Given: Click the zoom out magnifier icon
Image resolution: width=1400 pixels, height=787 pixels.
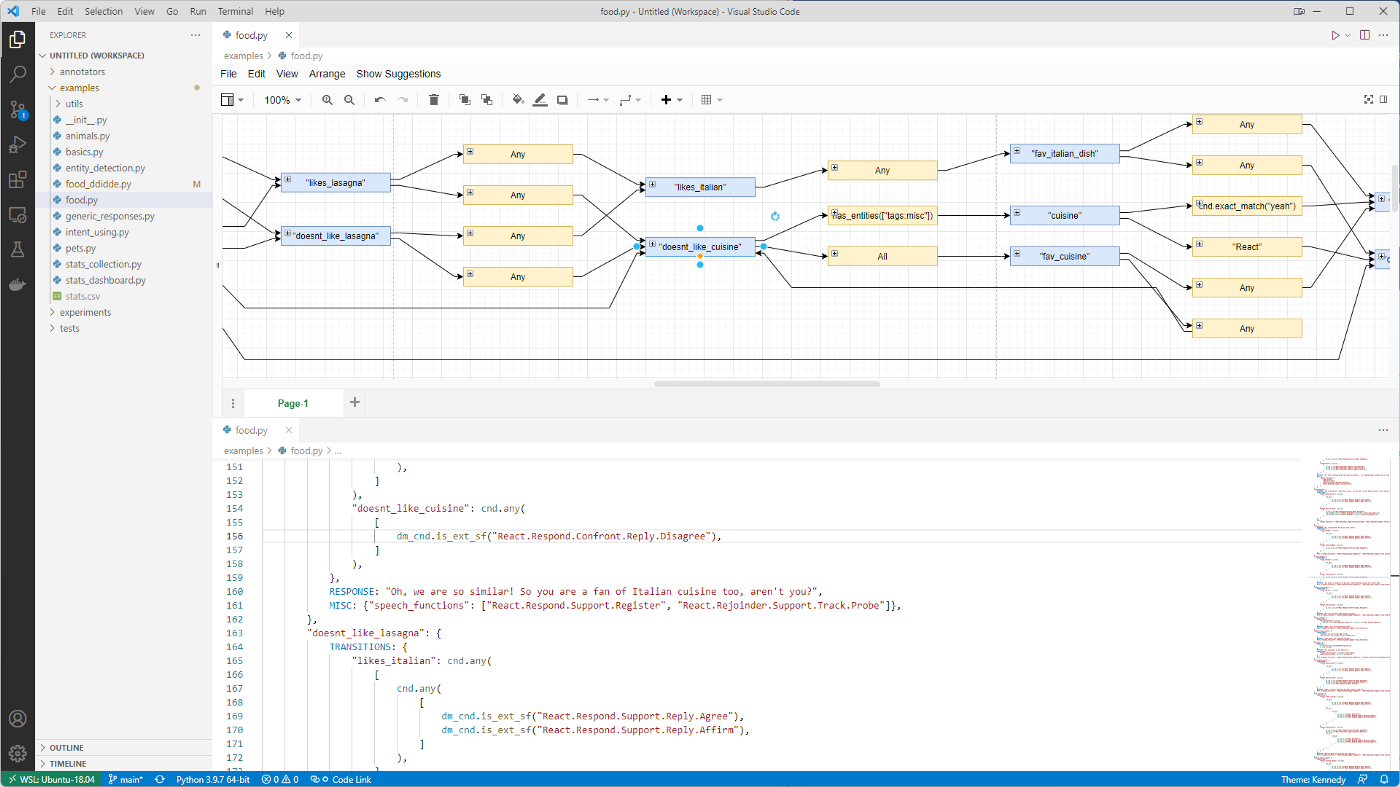Looking at the screenshot, I should tap(349, 100).
